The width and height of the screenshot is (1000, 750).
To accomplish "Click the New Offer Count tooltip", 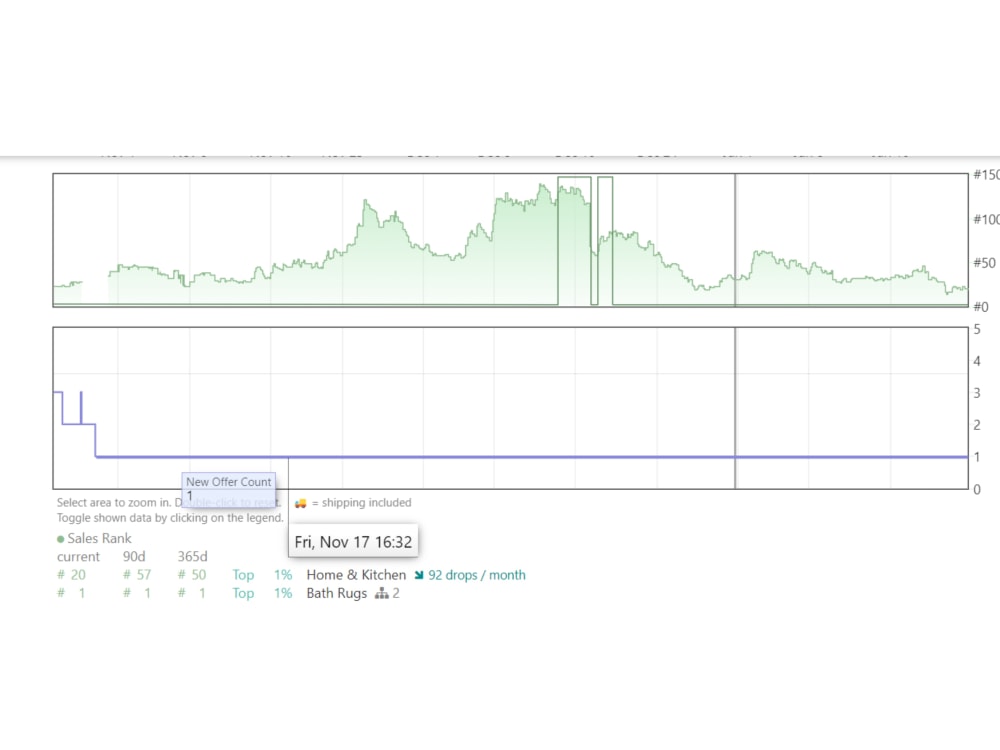I will (x=229, y=489).
